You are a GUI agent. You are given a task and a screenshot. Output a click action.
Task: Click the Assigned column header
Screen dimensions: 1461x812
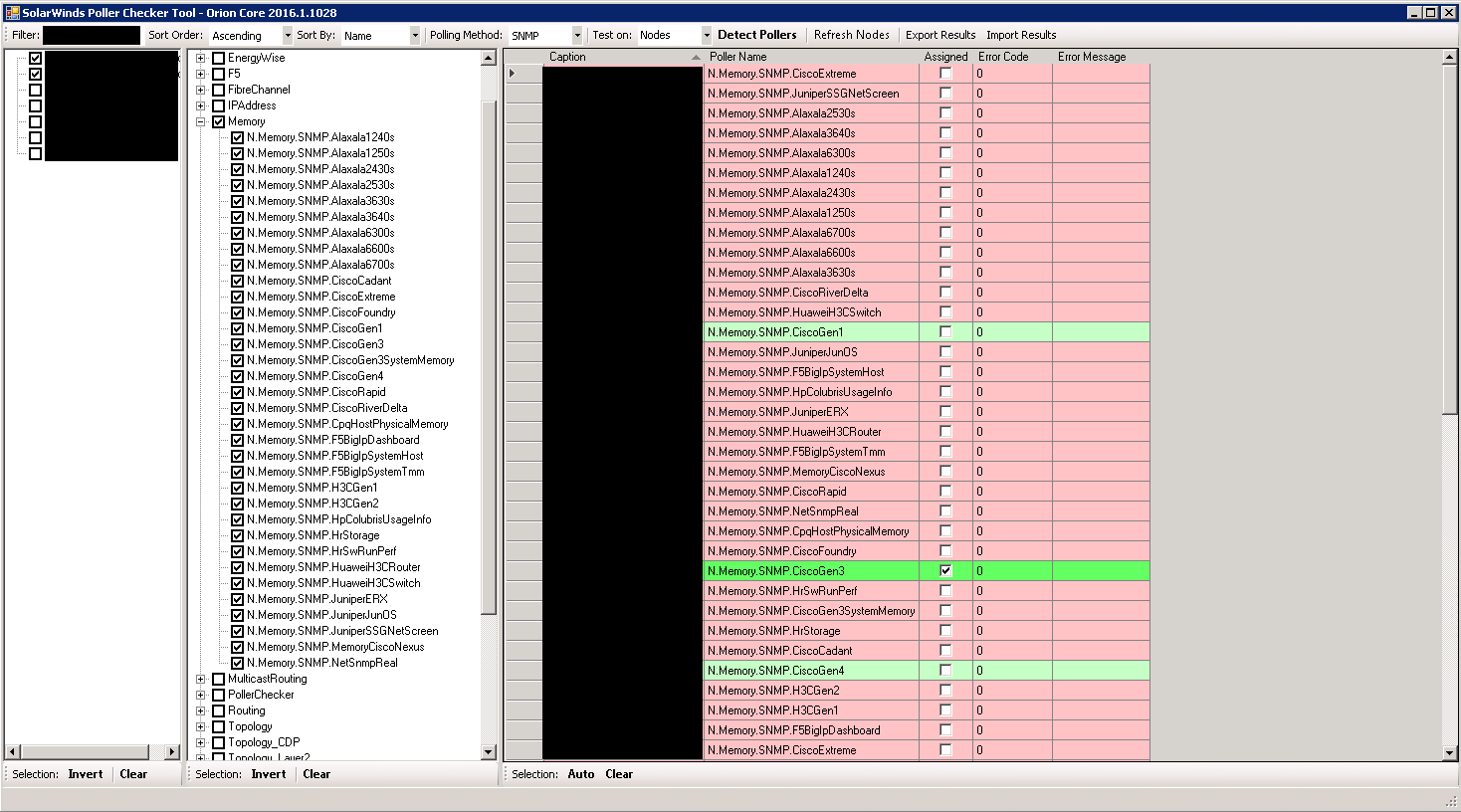945,57
